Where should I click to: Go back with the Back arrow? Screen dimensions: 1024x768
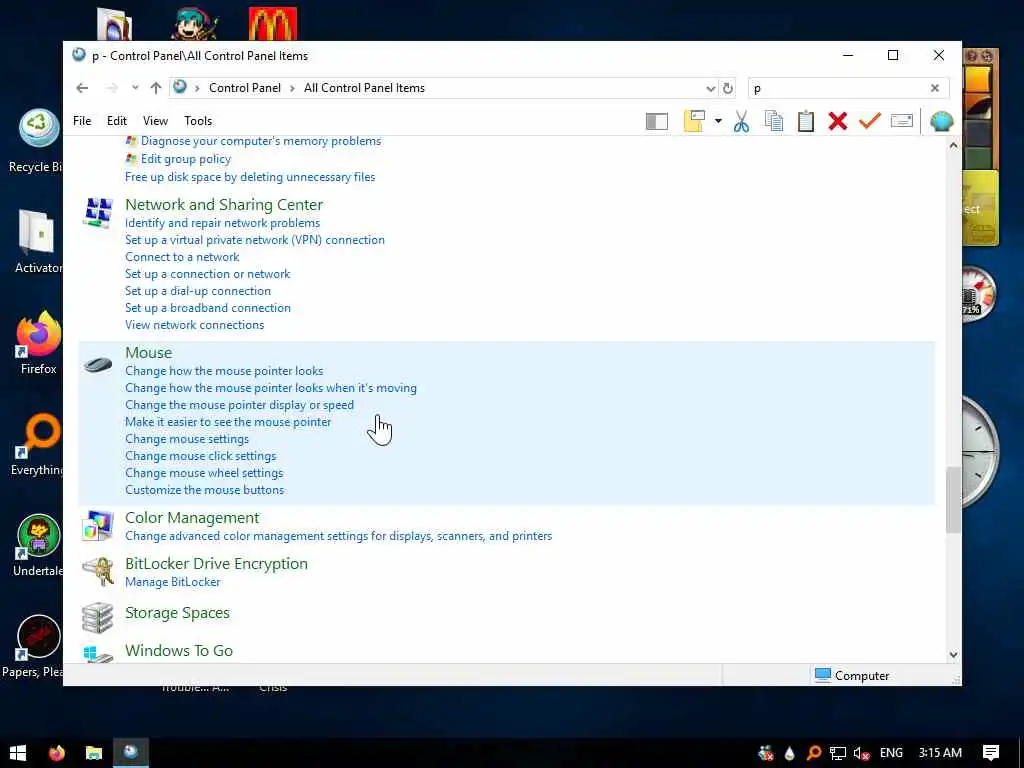[x=82, y=88]
